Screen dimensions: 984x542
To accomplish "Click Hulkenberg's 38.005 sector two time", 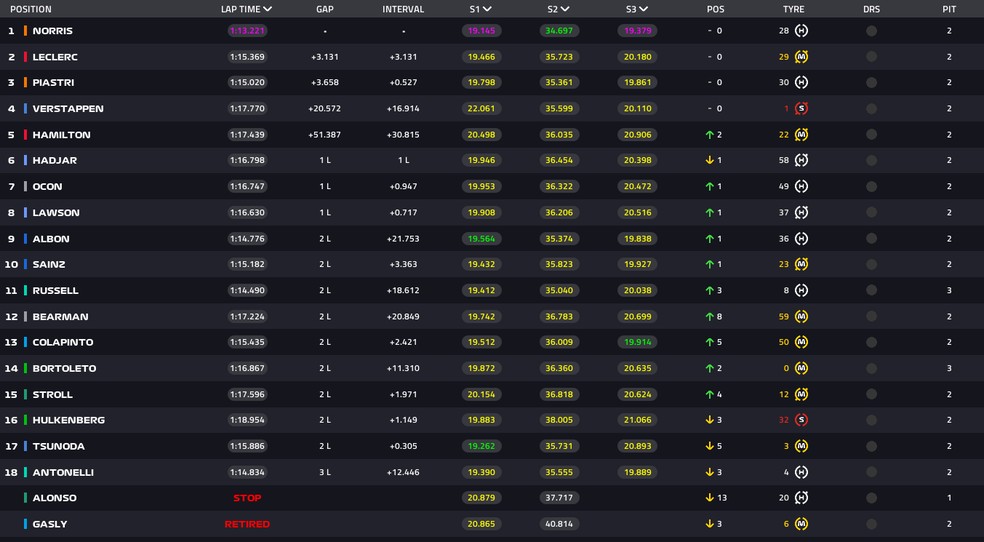I will 559,420.
